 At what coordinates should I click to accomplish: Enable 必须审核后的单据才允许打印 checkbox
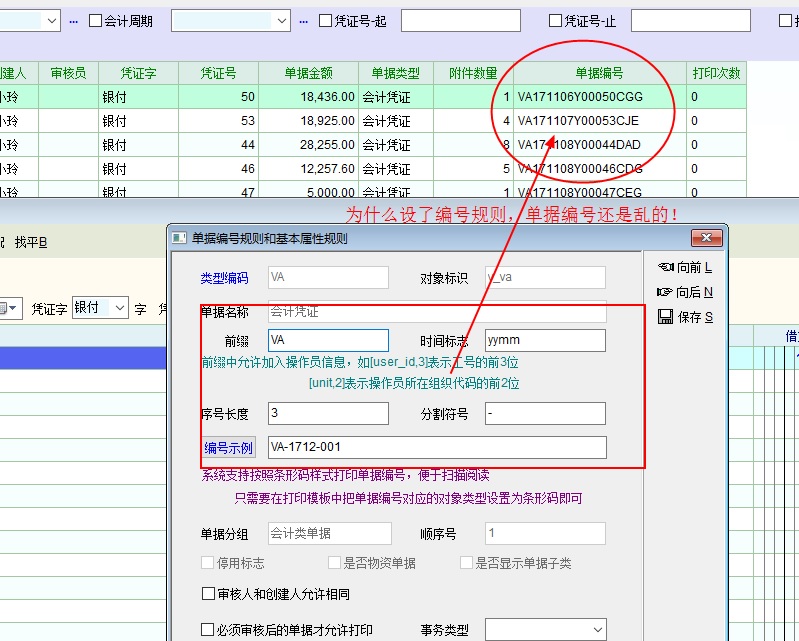(x=208, y=630)
